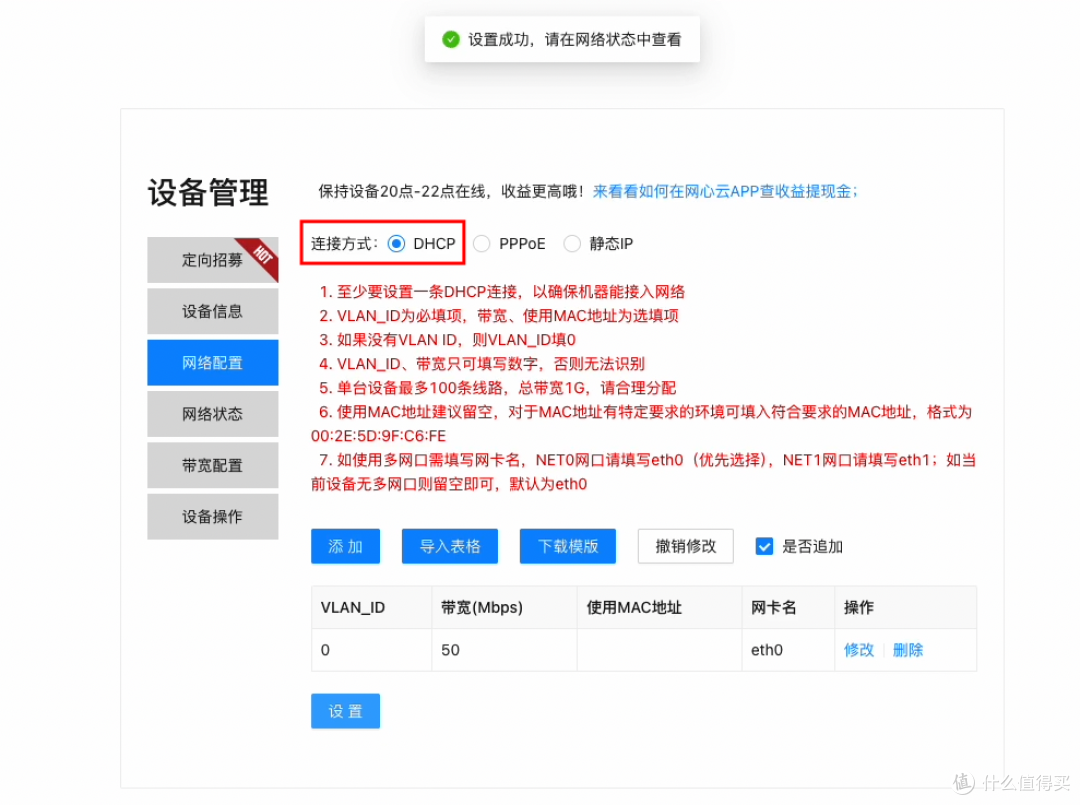Open the 网心云APP查收益提现 link
The width and height of the screenshot is (1080, 805).
pos(726,191)
